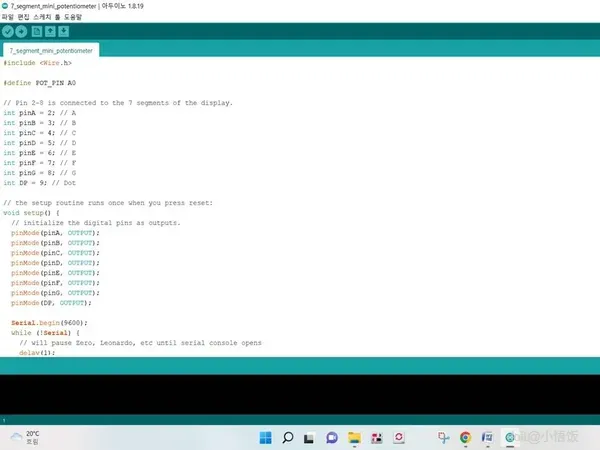Click the 'pinMode(pinG, OUTPUT);' line
The image size is (600, 450).
[55, 293]
